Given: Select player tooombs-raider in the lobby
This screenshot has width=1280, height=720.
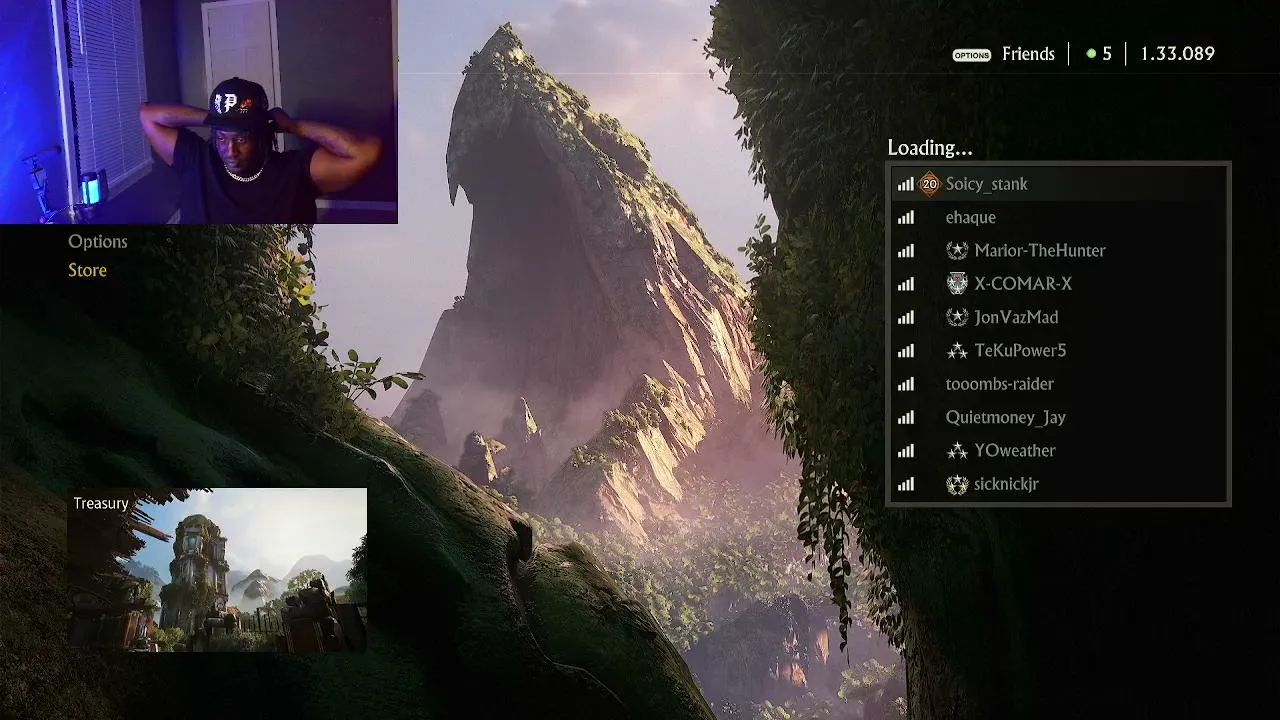Looking at the screenshot, I should 1059,384.
